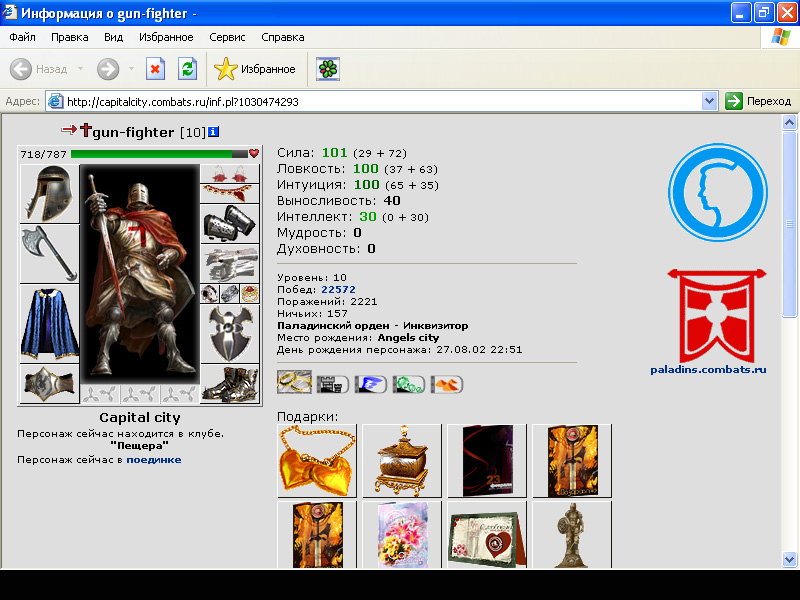Screen dimensions: 800x600
Task: Click the "Паладинский орден" clan text
Action: click(x=333, y=326)
